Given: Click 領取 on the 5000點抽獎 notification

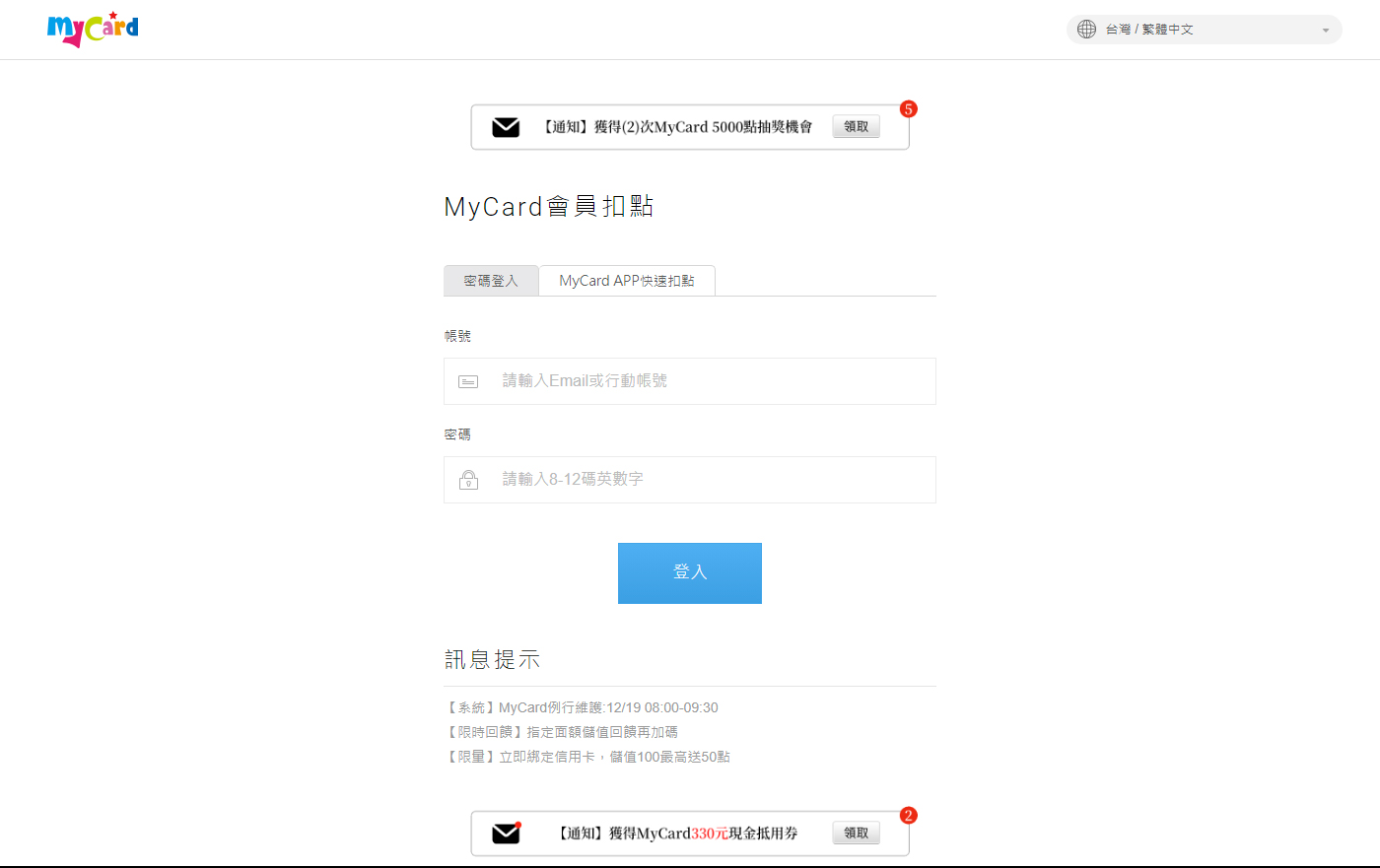Looking at the screenshot, I should tap(856, 126).
